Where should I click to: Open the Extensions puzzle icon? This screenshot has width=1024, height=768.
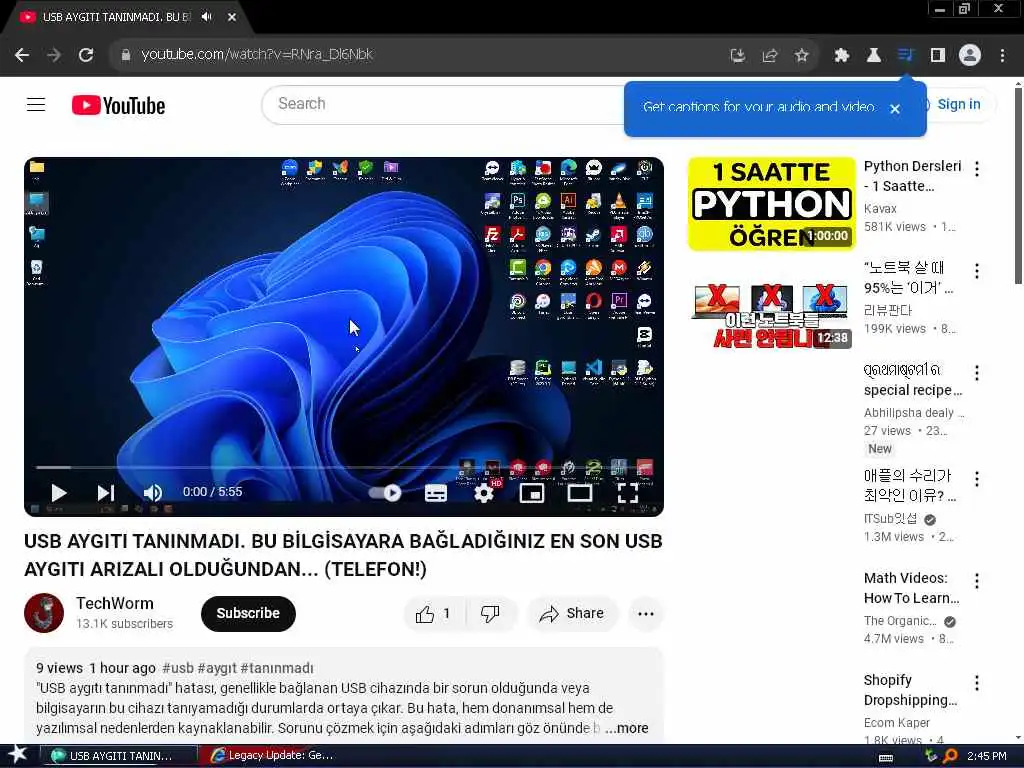[x=841, y=56]
